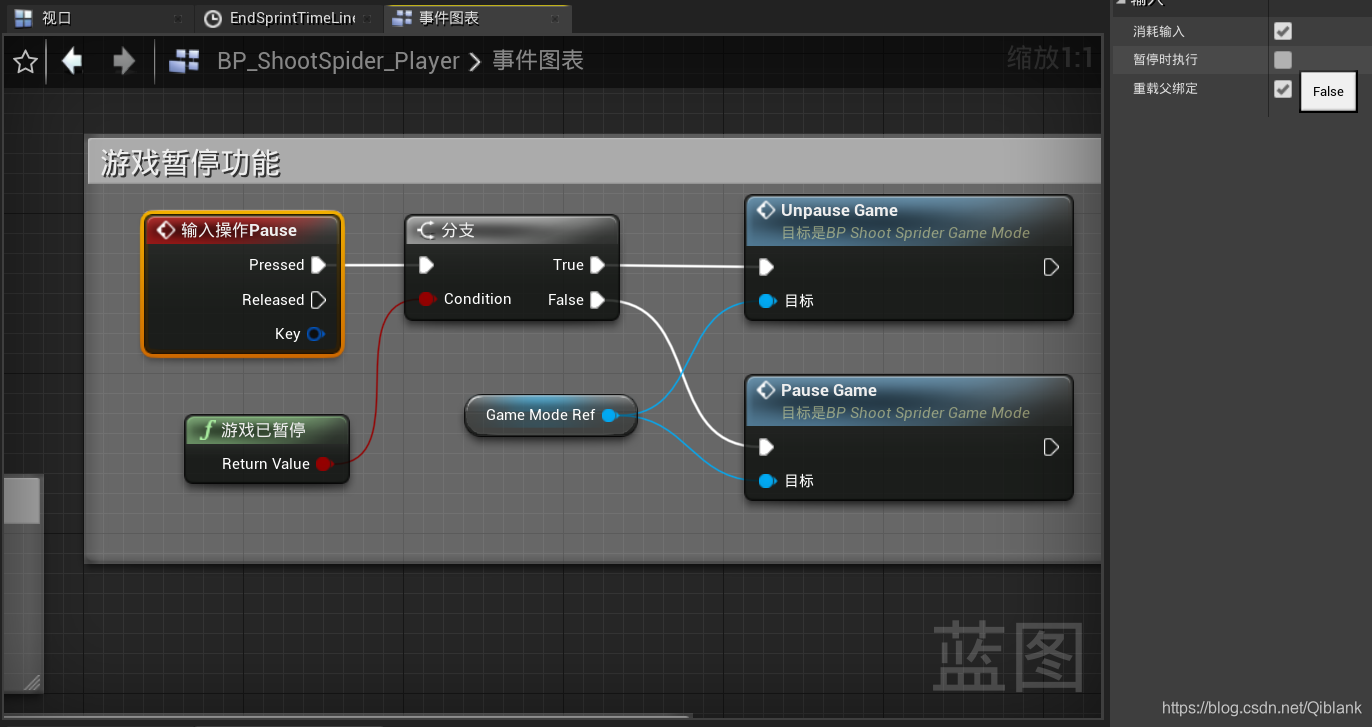The width and height of the screenshot is (1372, 727).
Task: Click the branch False output pin
Action: pyautogui.click(x=597, y=300)
